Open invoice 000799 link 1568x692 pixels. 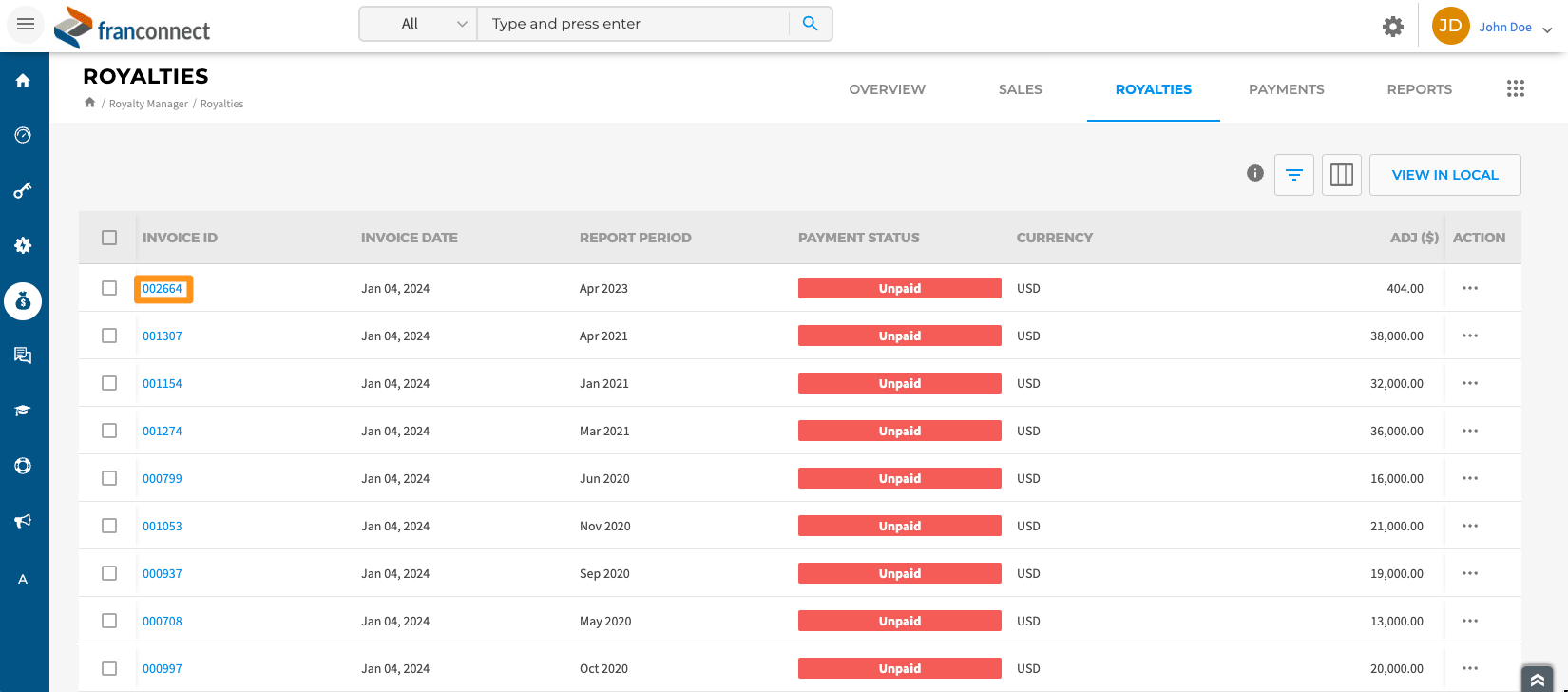coord(163,478)
